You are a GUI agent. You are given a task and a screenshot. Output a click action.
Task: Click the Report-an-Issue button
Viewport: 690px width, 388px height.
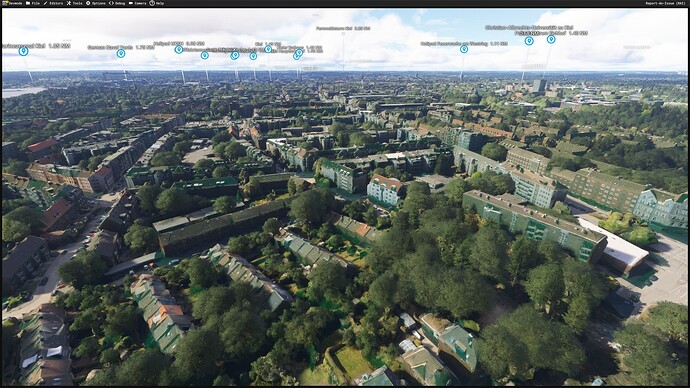point(665,3)
